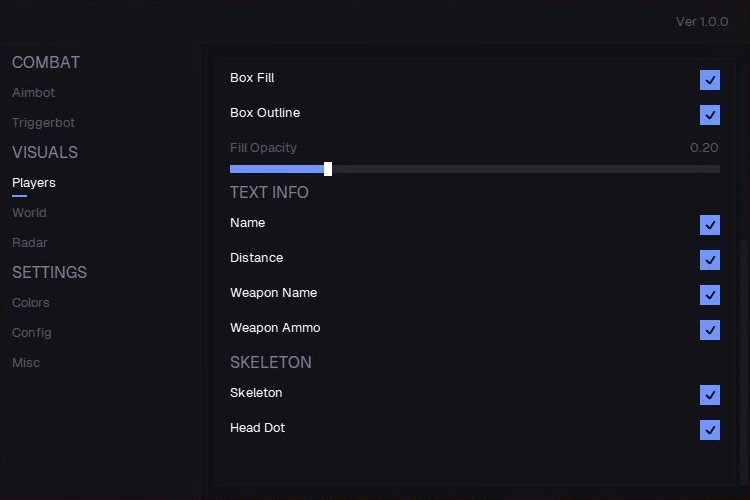
Task: Click the unfilled Fill Opacity slider track
Action: (x=526, y=169)
